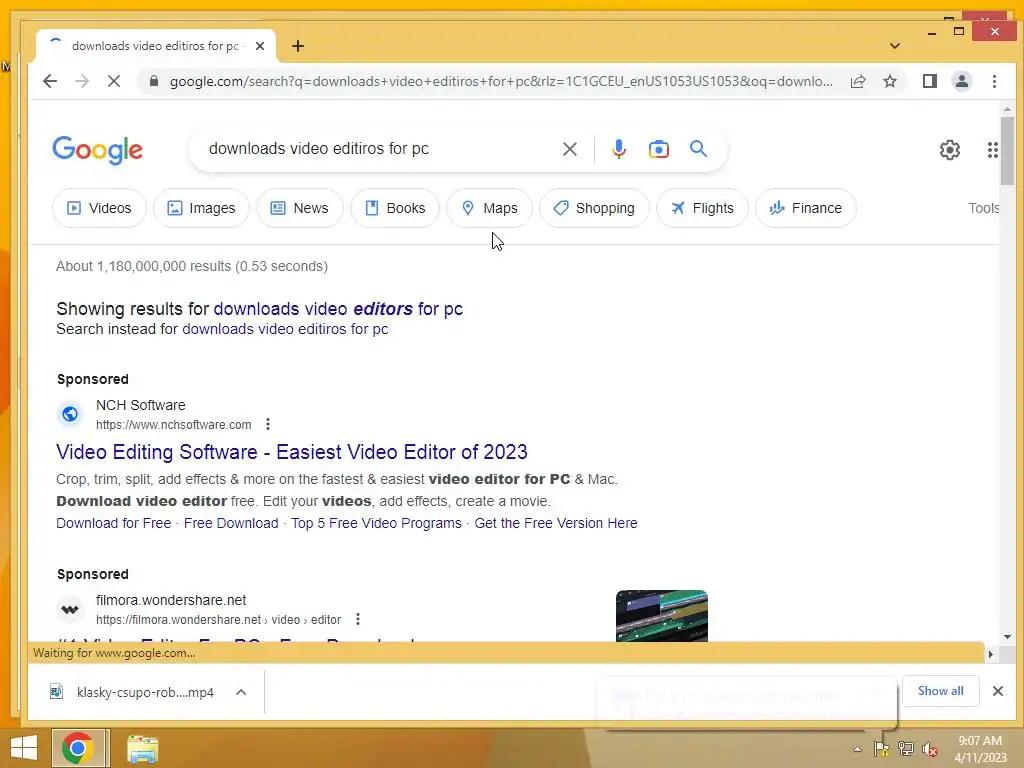1024x768 pixels.
Task: Switch to Flights results
Action: click(x=702, y=208)
